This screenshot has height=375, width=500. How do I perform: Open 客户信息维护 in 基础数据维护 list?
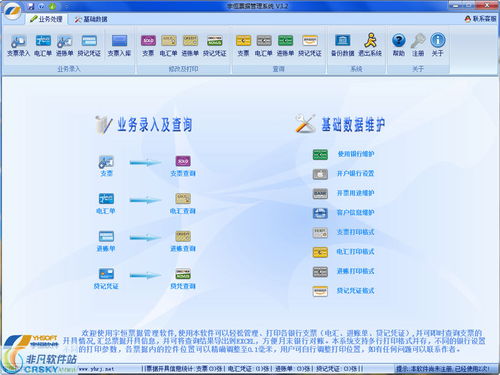[x=343, y=213]
